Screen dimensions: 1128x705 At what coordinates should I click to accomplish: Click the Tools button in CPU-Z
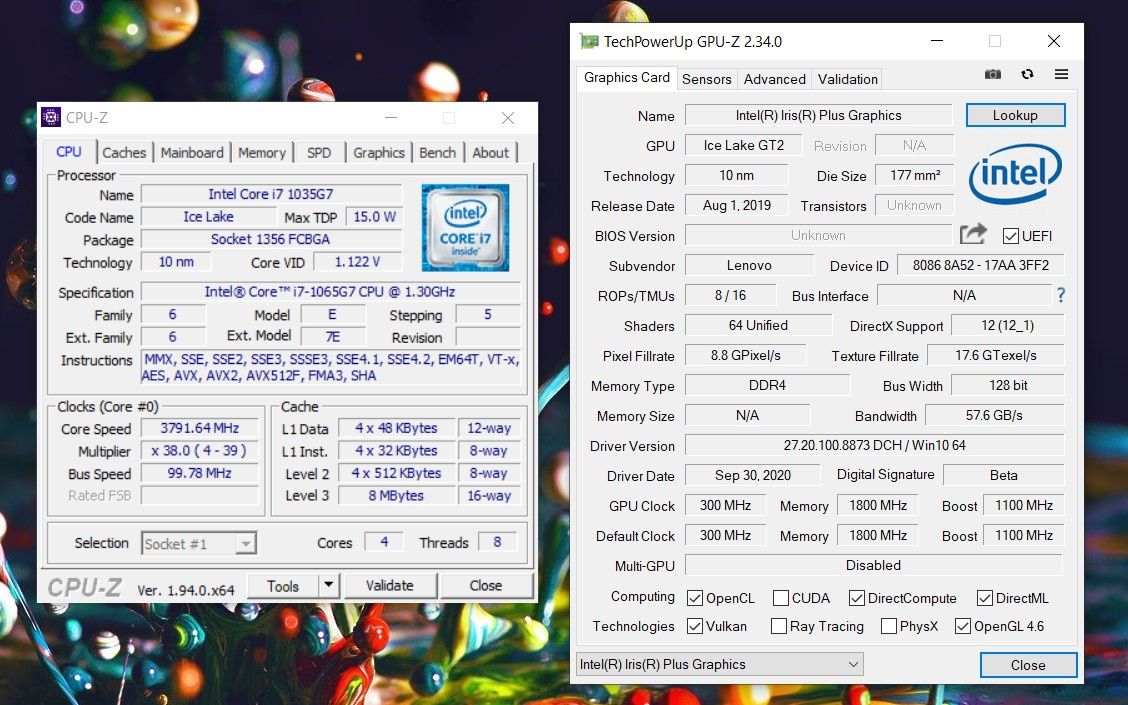click(x=283, y=586)
